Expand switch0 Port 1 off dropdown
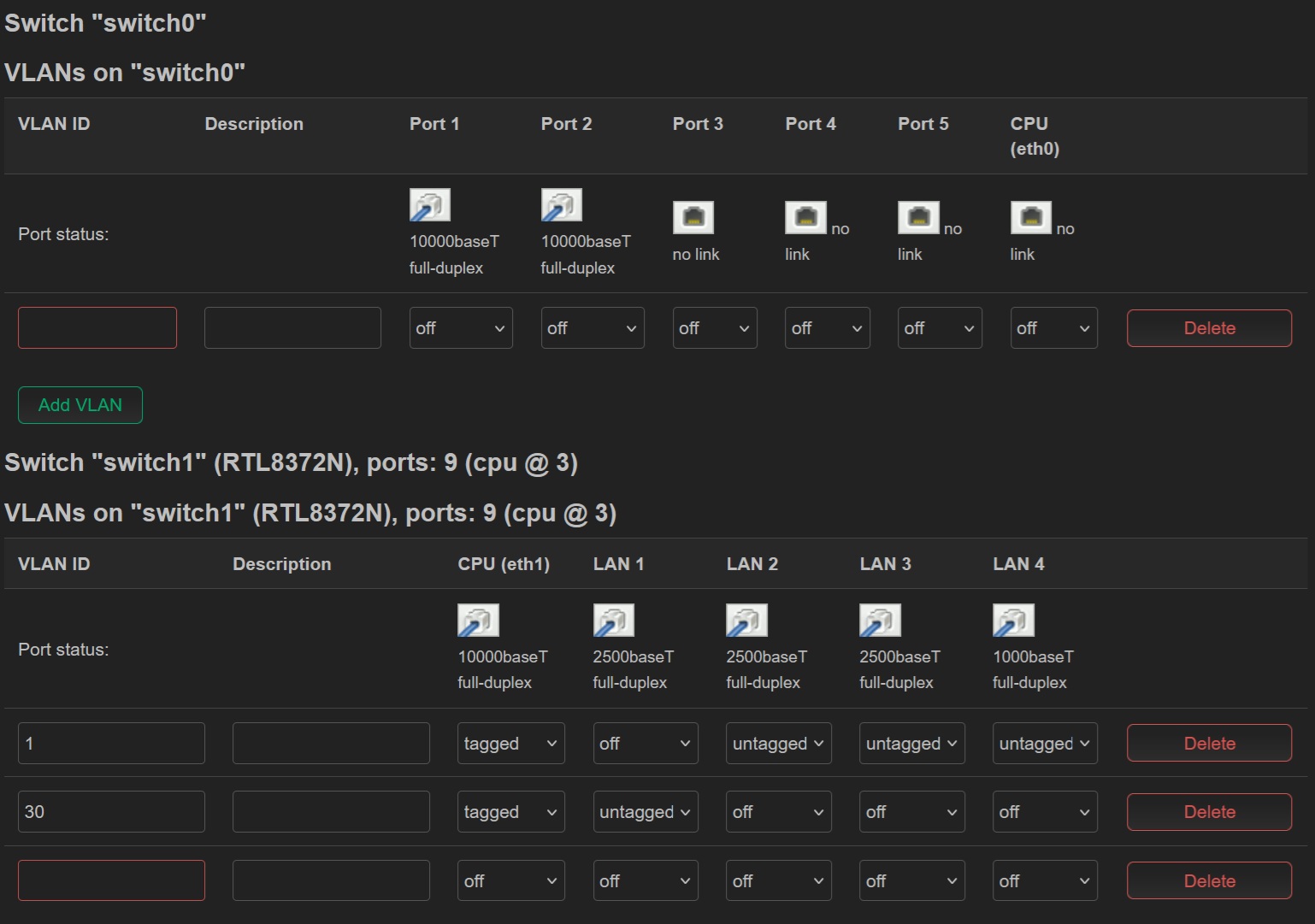Viewport: 1315px width, 924px height. 461,328
